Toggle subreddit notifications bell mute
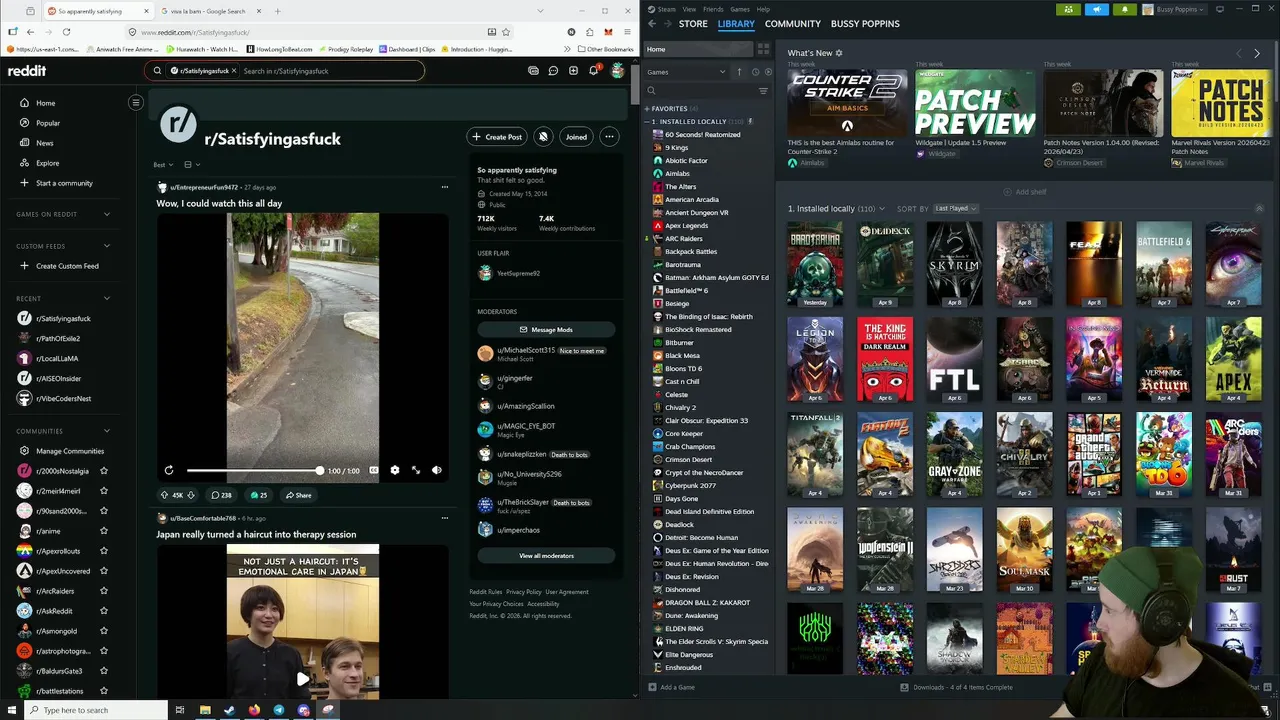1280x720 pixels. coord(543,137)
